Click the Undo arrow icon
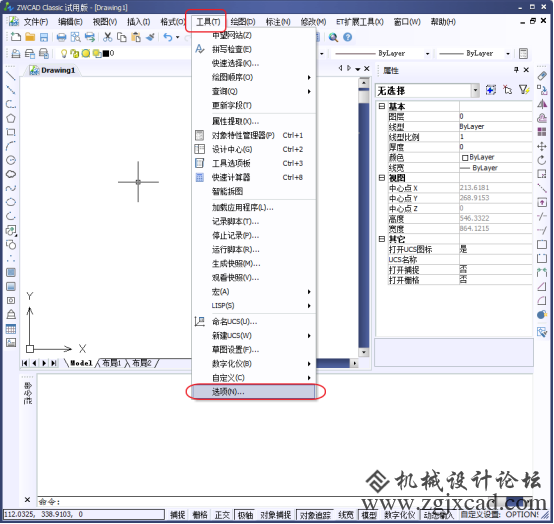 tap(168, 37)
